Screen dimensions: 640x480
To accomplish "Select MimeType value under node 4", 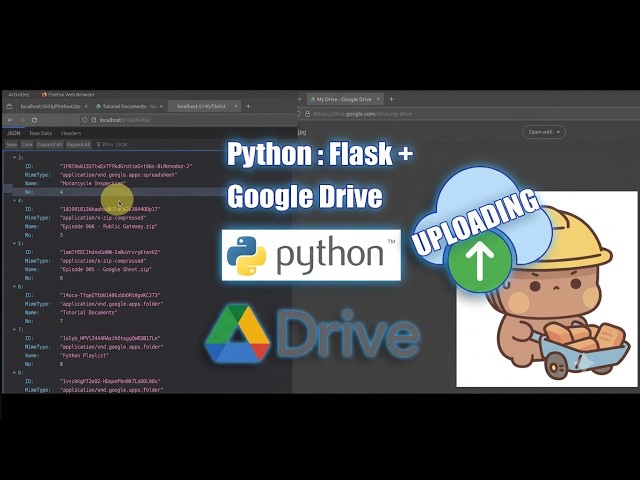I will click(103, 218).
